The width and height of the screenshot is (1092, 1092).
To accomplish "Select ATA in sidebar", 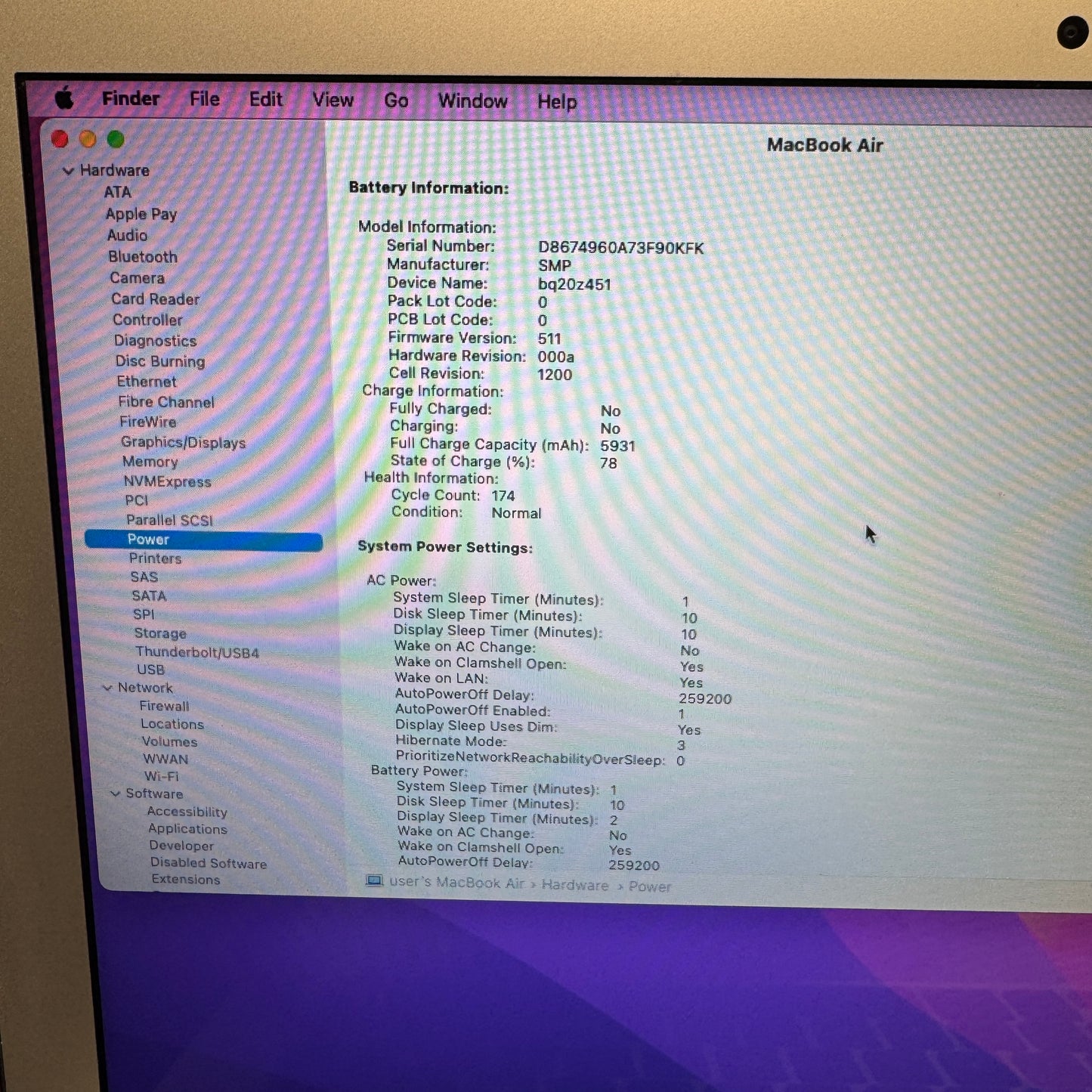I will 118,192.
